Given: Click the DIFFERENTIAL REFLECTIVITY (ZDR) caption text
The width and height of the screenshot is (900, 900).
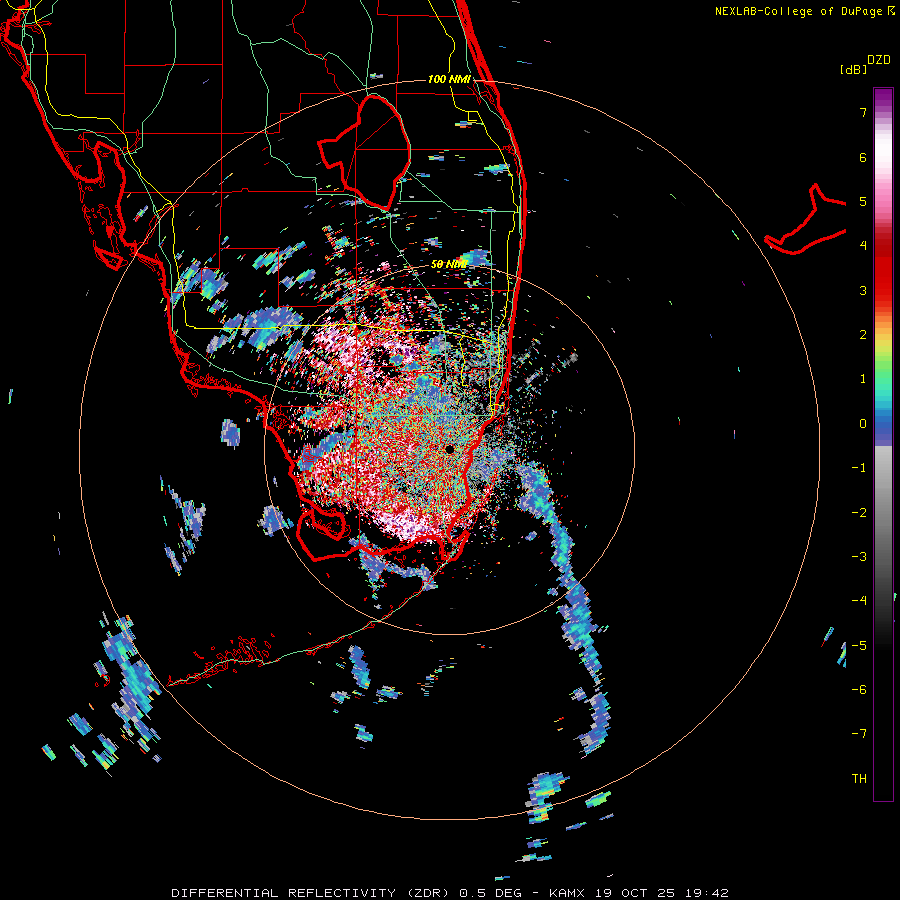Looking at the screenshot, I should [313, 893].
